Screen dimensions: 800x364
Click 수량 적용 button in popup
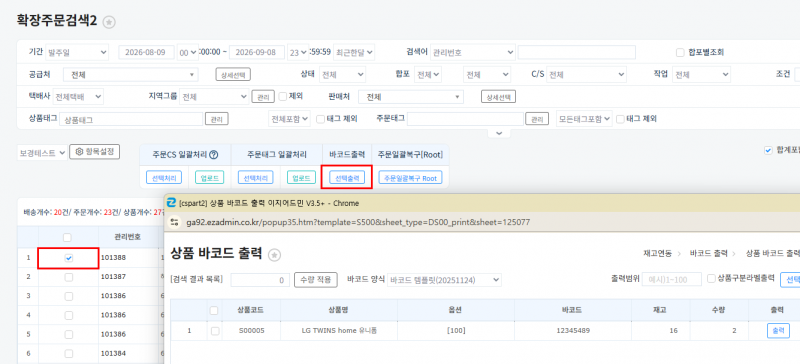[x=316, y=280]
